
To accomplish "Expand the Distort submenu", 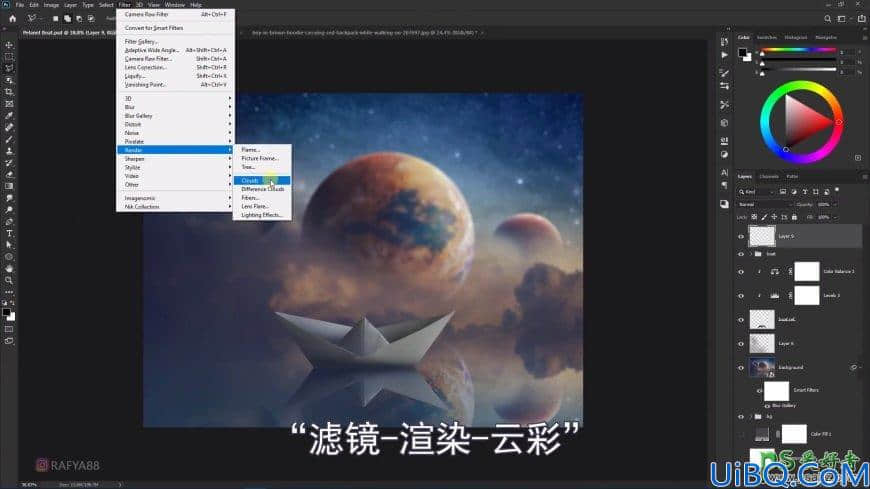I will click(175, 124).
